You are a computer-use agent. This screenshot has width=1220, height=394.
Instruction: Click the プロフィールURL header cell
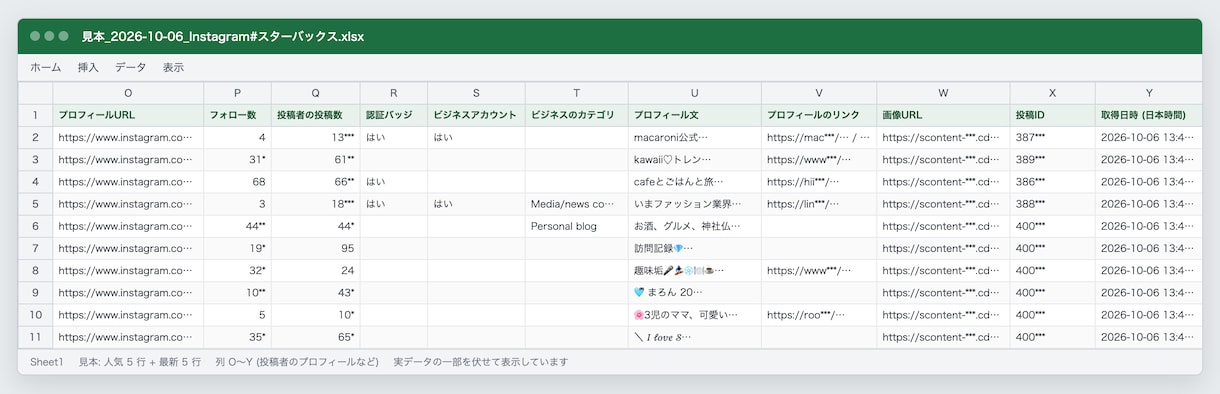point(128,115)
